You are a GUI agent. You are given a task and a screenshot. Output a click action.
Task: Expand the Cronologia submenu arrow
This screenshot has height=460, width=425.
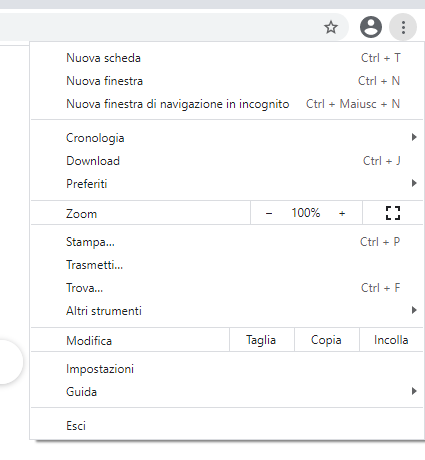(414, 137)
